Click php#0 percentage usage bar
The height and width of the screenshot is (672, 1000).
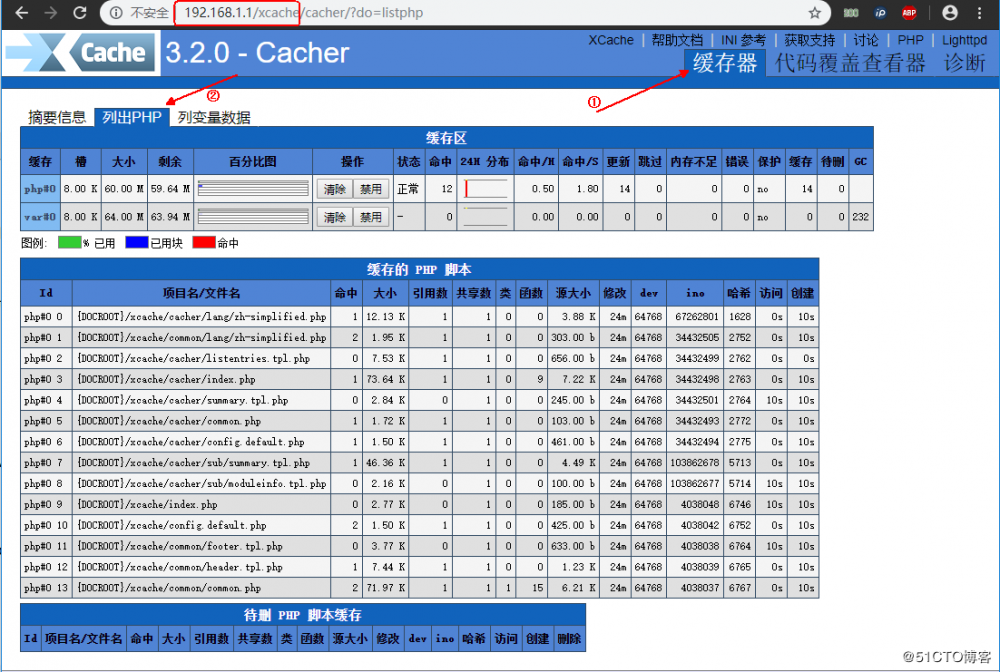pos(253,189)
